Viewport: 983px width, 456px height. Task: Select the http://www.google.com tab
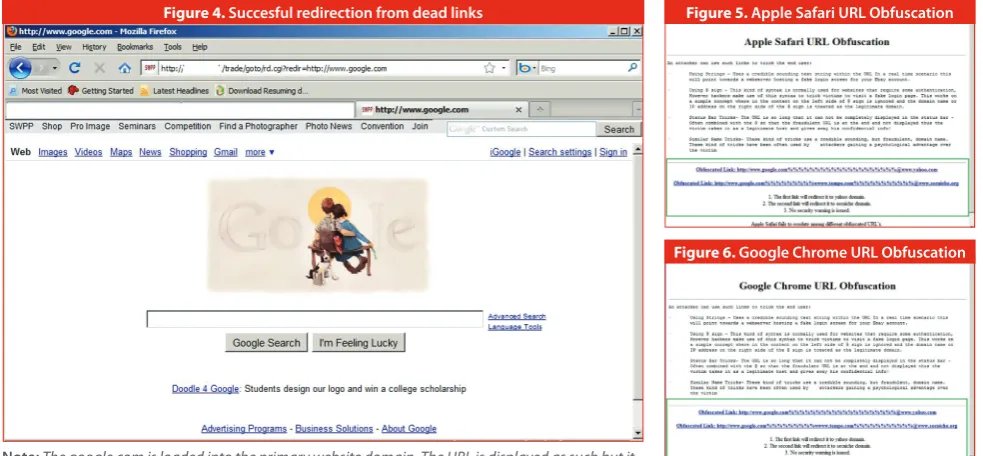point(442,110)
